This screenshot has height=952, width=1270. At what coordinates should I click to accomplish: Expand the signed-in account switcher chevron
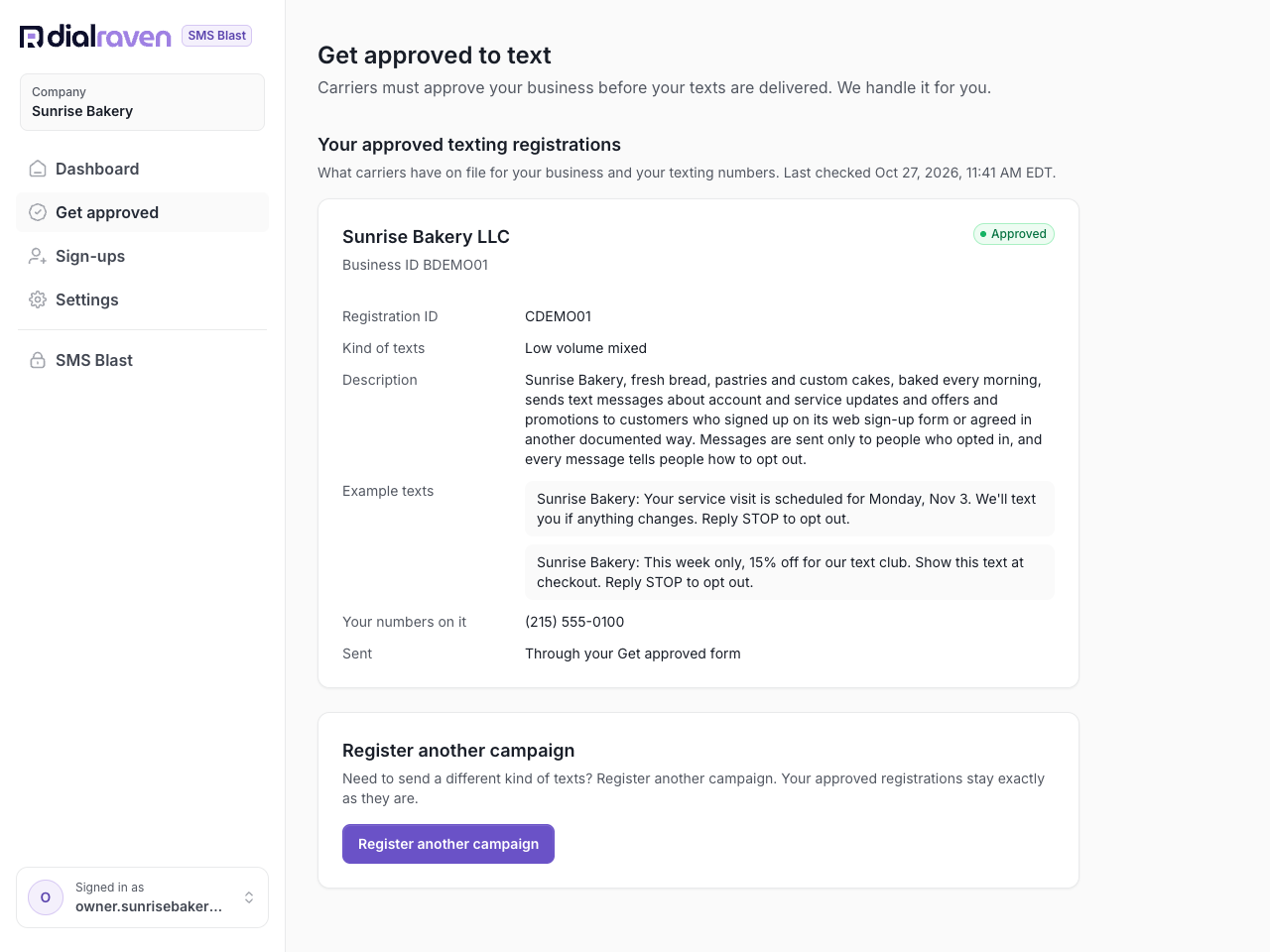click(x=249, y=897)
